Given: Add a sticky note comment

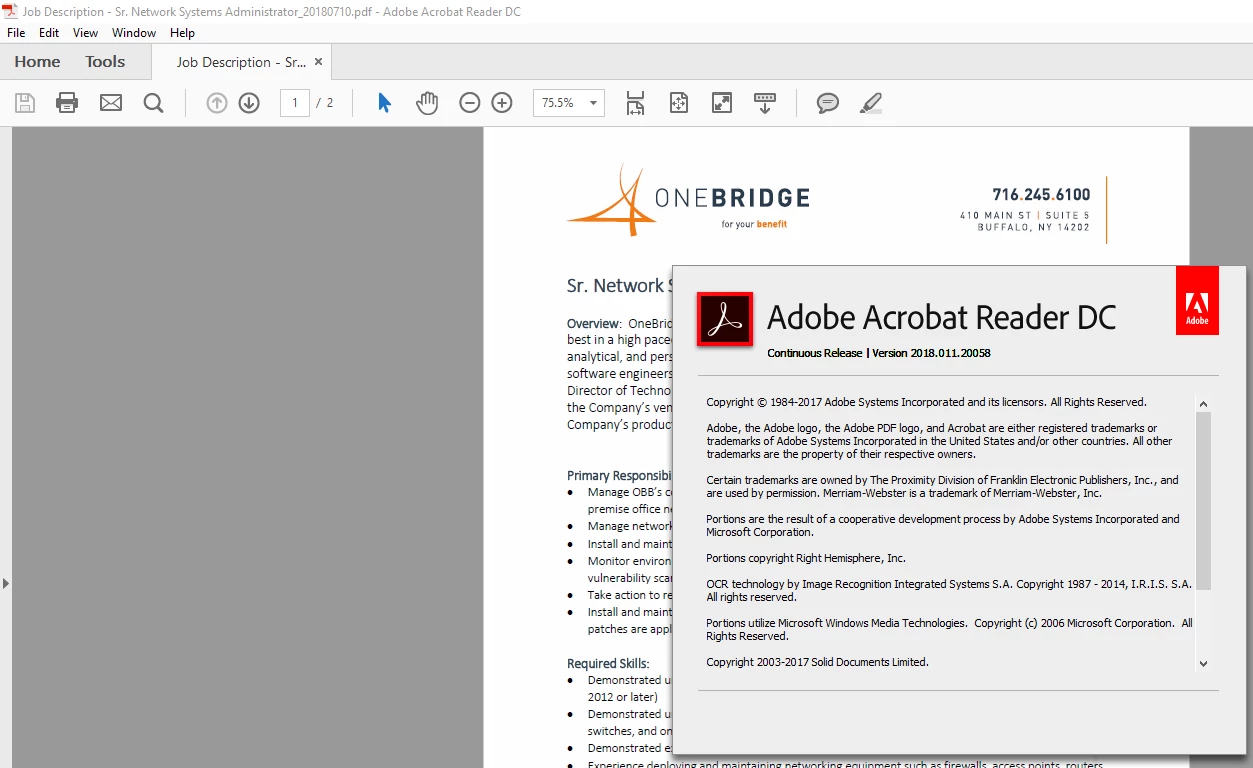Looking at the screenshot, I should click(828, 103).
